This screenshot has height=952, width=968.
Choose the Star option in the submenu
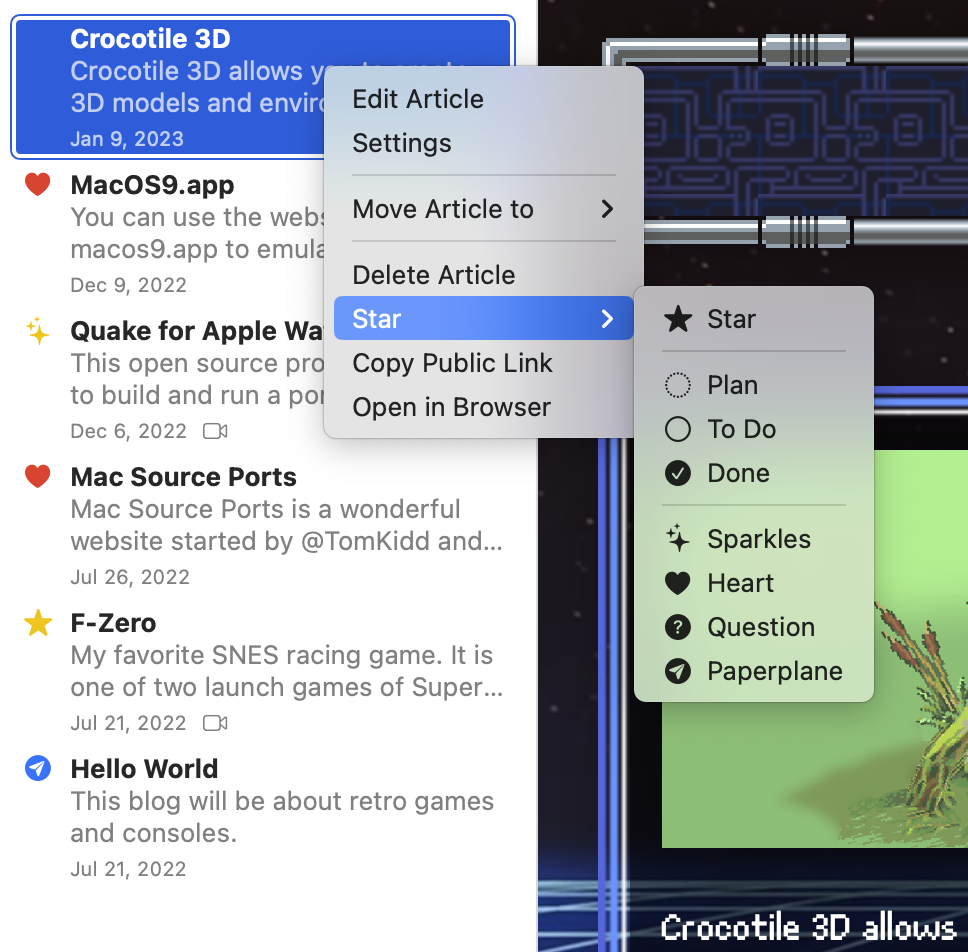pyautogui.click(x=731, y=319)
